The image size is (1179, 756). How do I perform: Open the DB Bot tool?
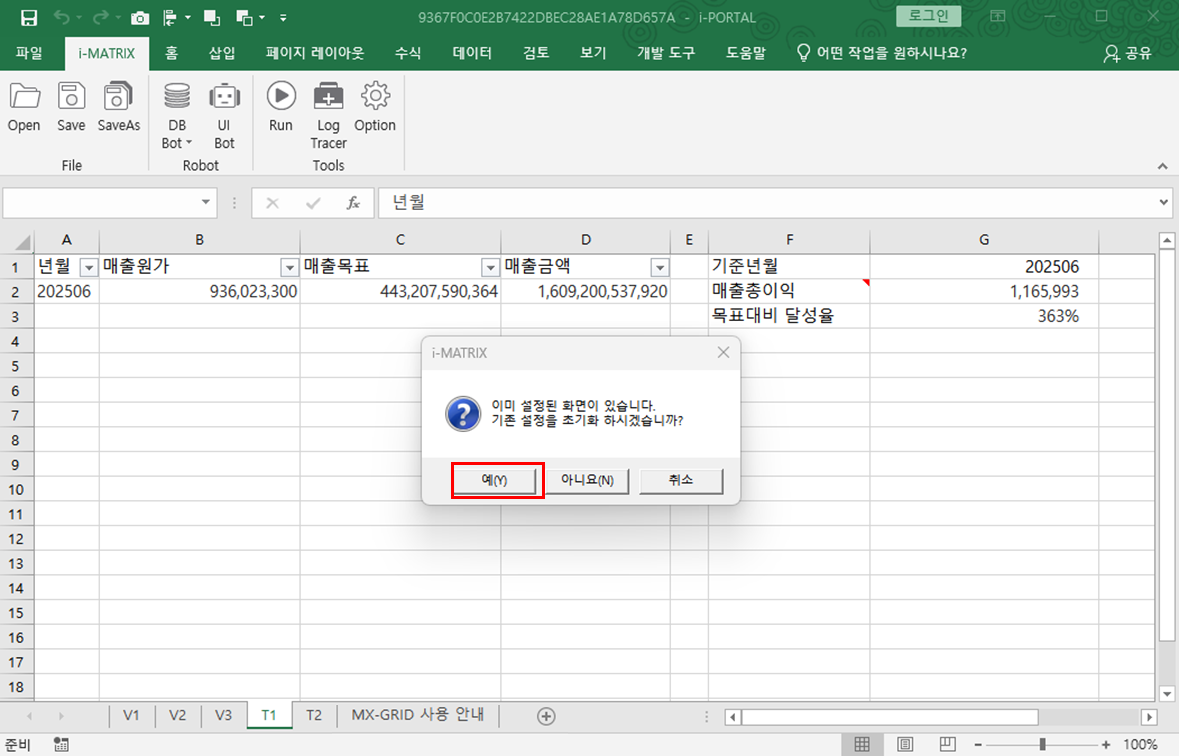pyautogui.click(x=177, y=97)
